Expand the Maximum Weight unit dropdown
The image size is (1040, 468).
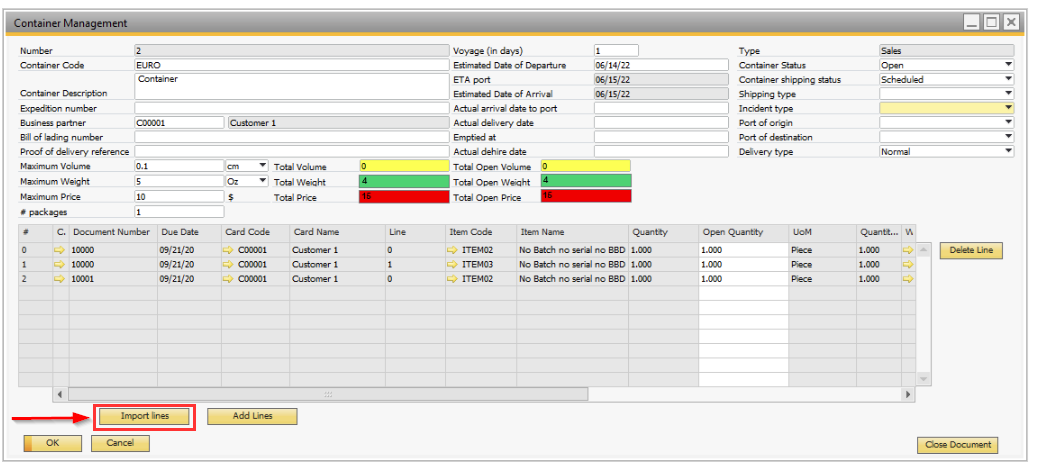tap(262, 181)
